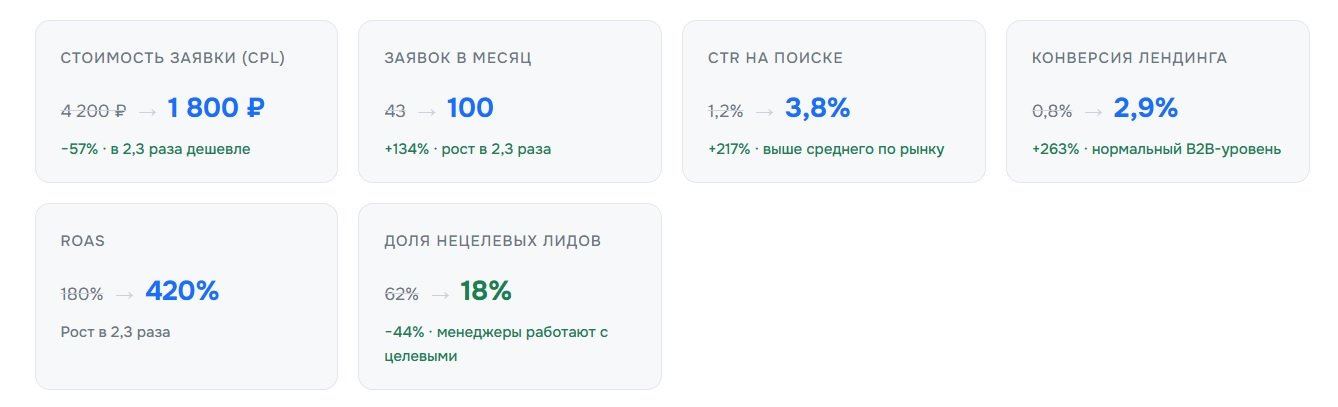Click the green 18% non-target leads value

point(486,291)
